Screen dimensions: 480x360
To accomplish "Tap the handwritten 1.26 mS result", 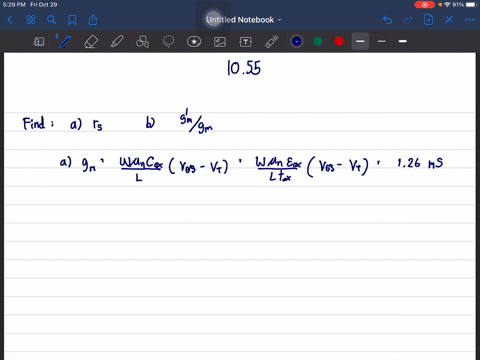I will pos(420,163).
